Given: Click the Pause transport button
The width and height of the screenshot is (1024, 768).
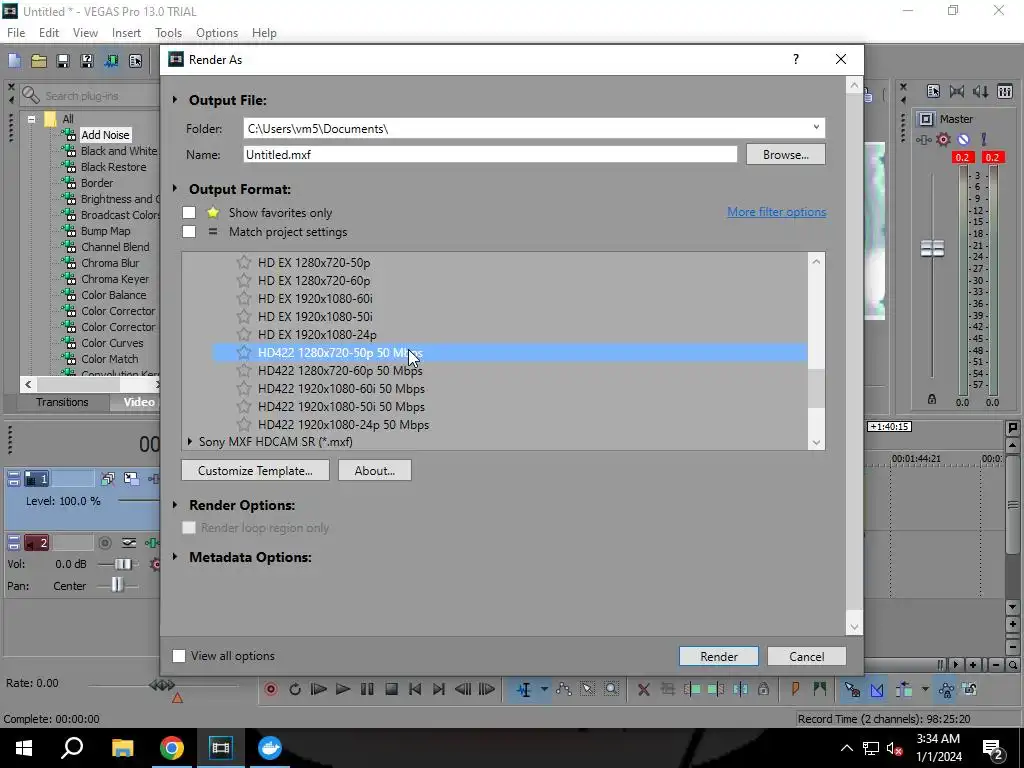Looking at the screenshot, I should pyautogui.click(x=367, y=689).
